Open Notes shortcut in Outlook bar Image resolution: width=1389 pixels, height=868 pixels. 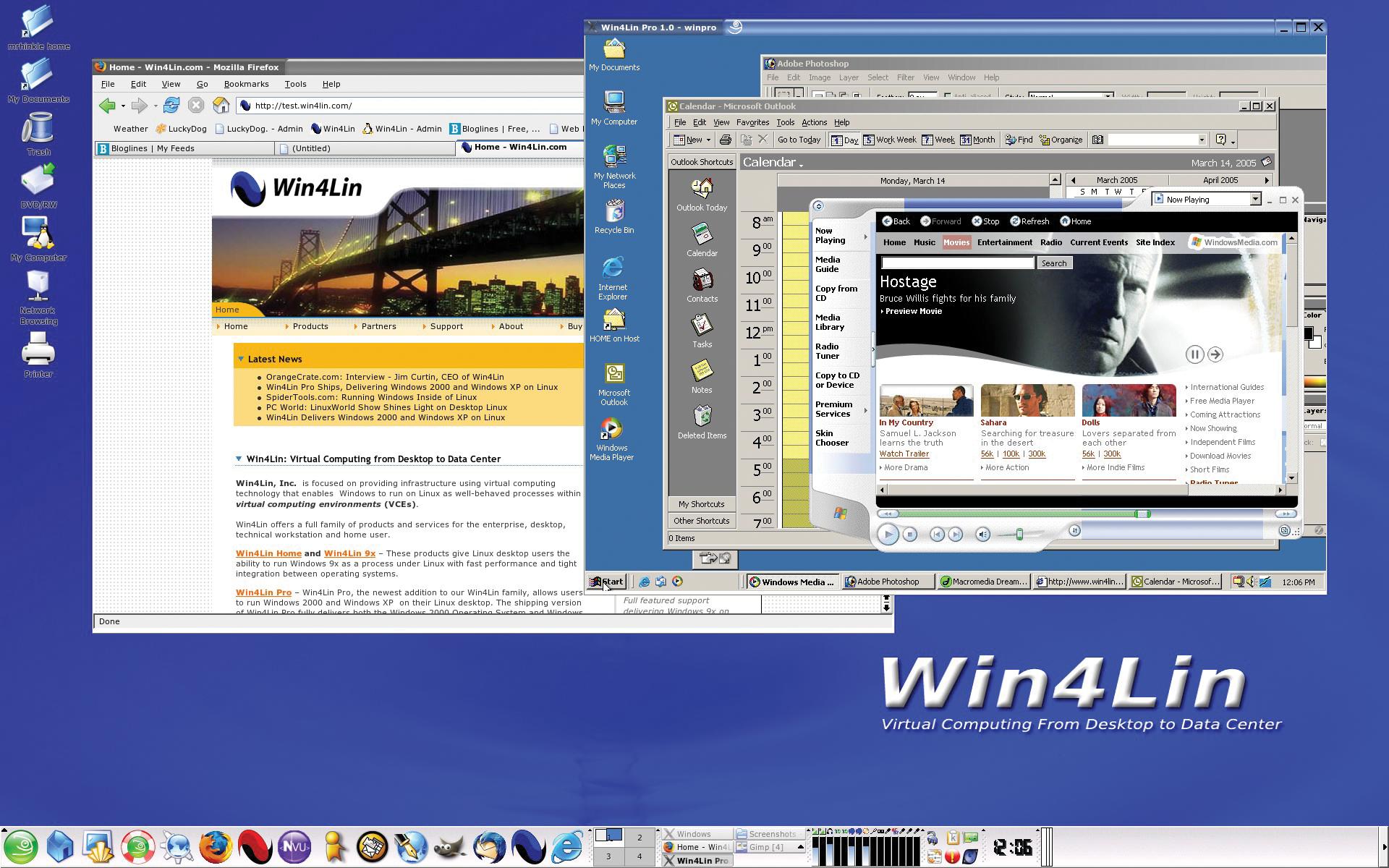(702, 377)
